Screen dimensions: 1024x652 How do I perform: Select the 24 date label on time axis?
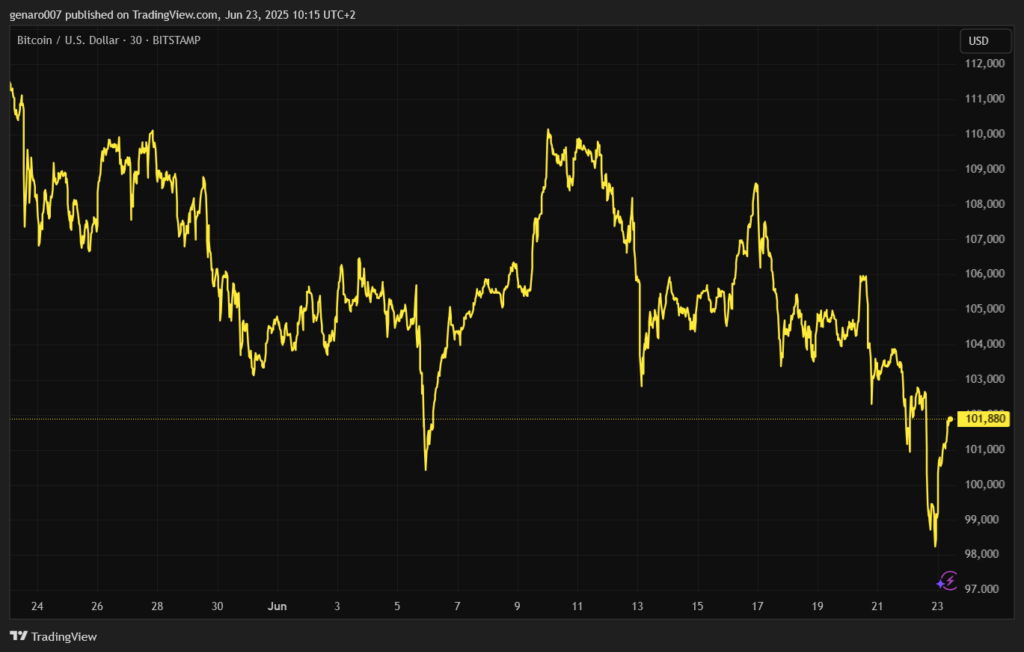pos(37,606)
